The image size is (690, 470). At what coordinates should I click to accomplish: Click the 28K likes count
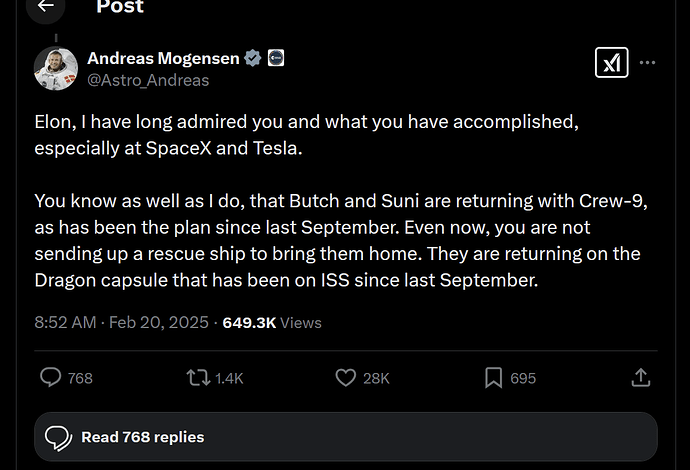click(376, 378)
